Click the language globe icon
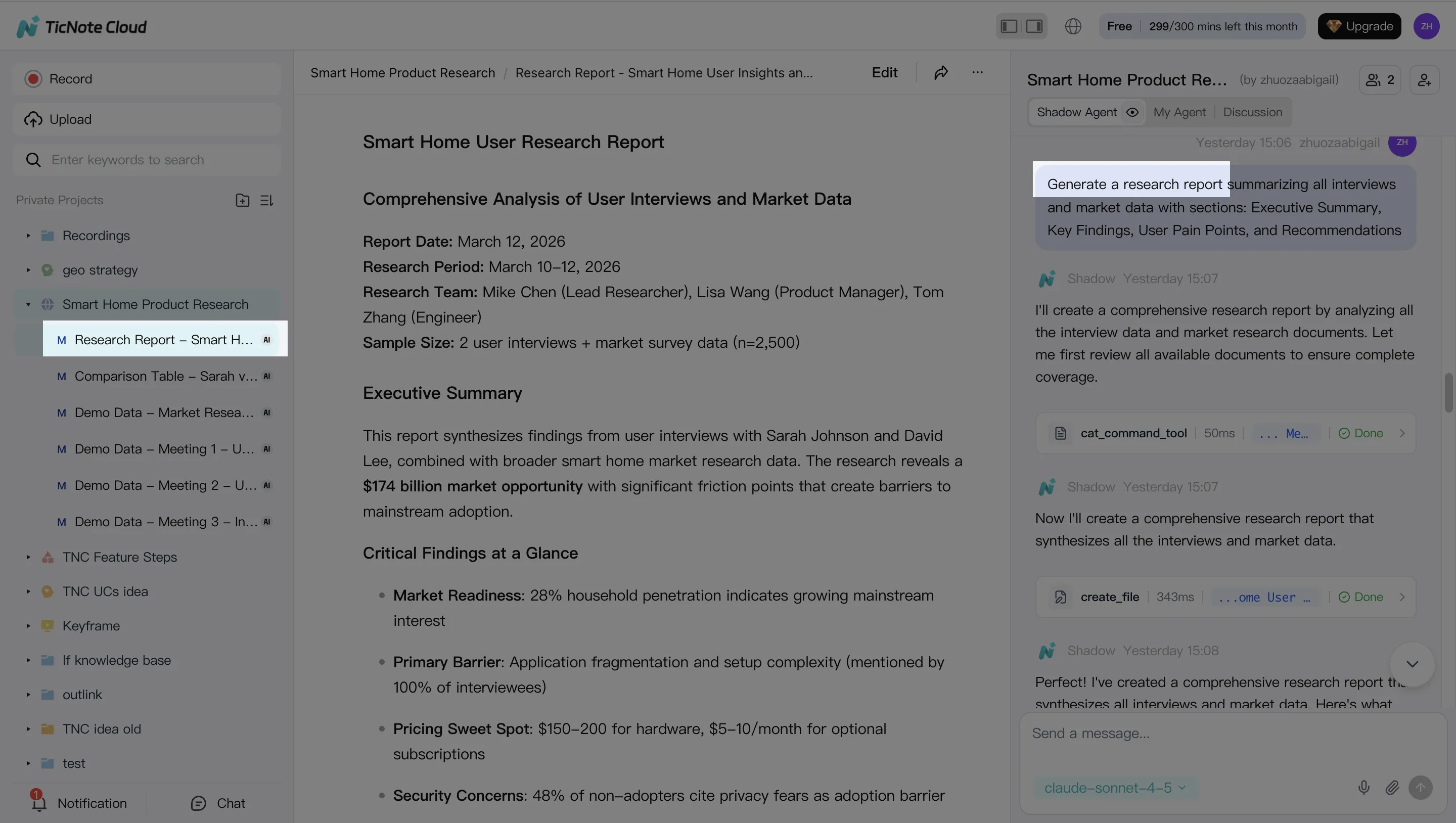The image size is (1456, 823). 1073,26
